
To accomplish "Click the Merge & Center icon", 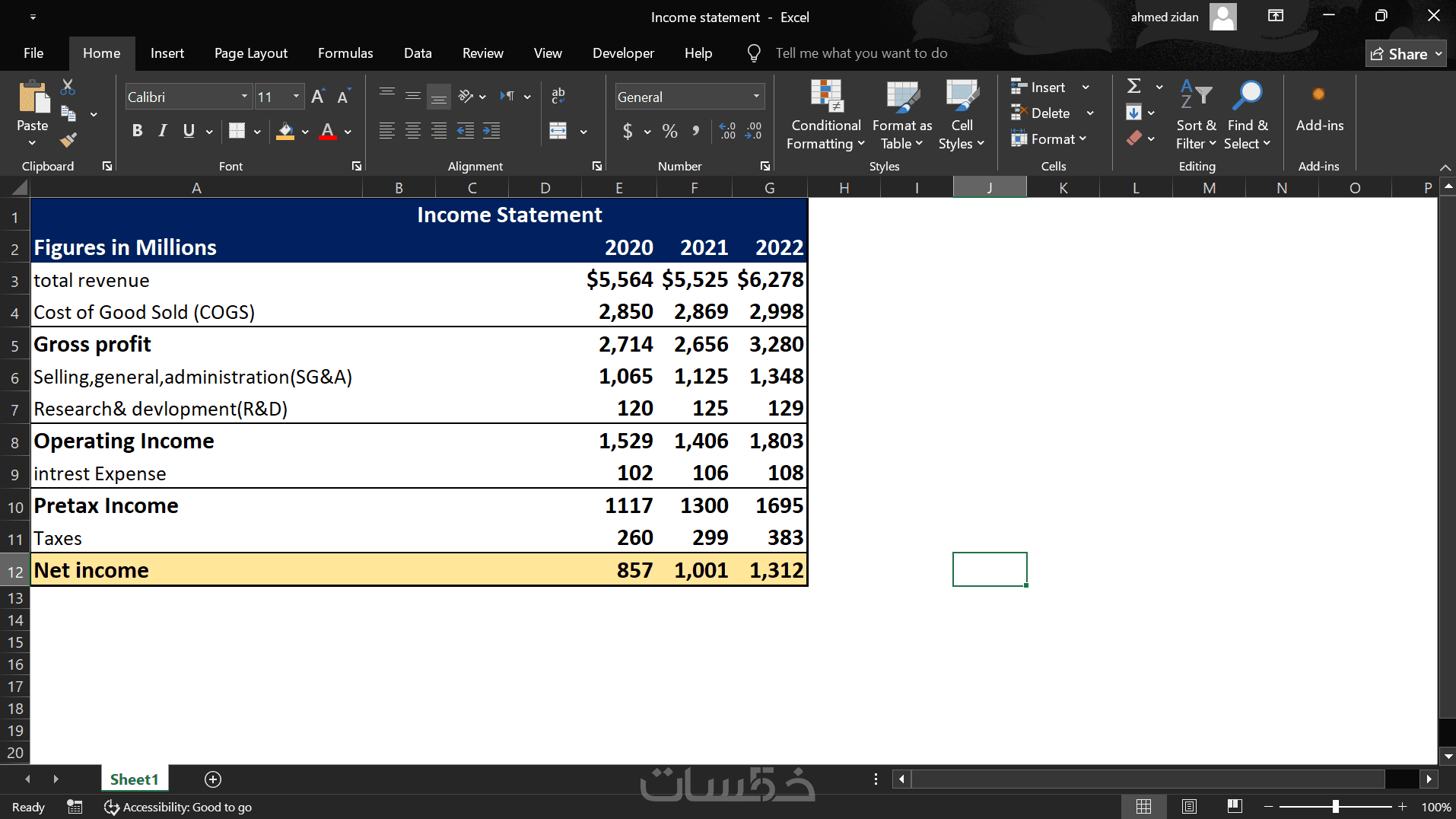I will (x=558, y=131).
